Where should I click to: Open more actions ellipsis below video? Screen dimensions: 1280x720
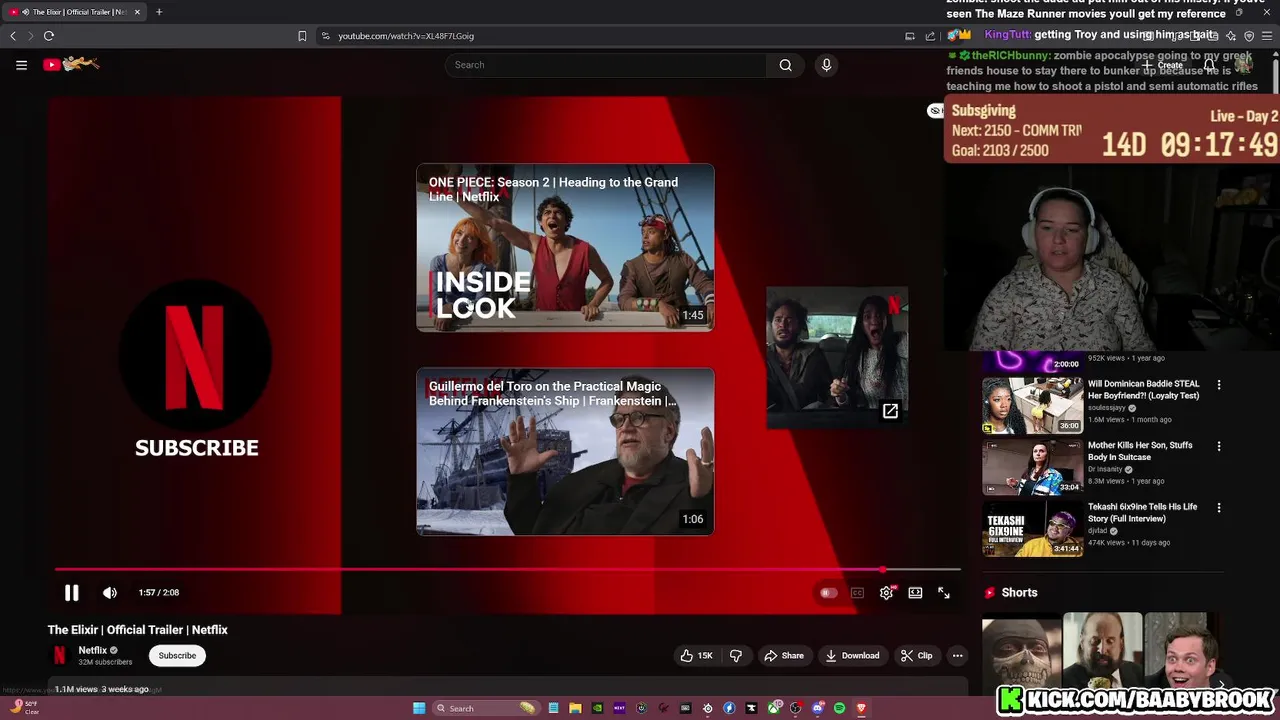(x=957, y=656)
